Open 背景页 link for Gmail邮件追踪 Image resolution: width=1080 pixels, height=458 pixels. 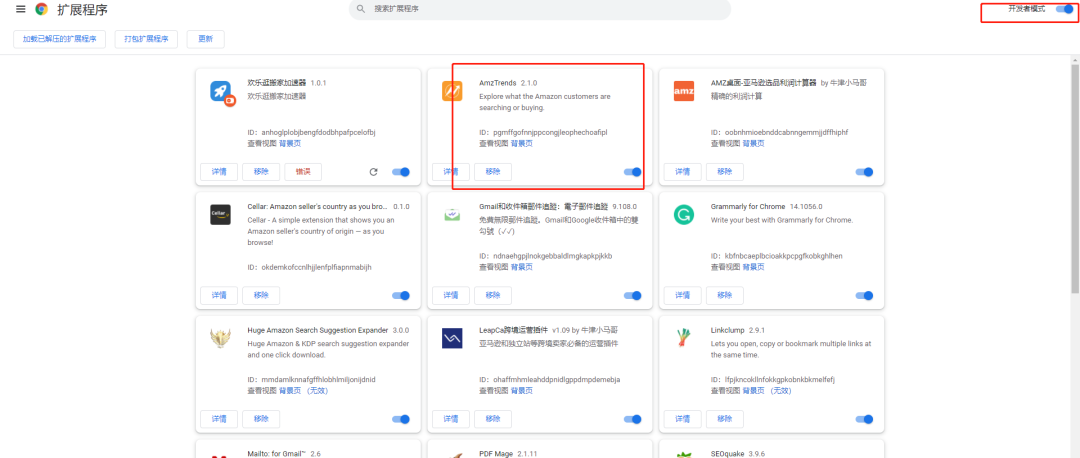[521, 267]
